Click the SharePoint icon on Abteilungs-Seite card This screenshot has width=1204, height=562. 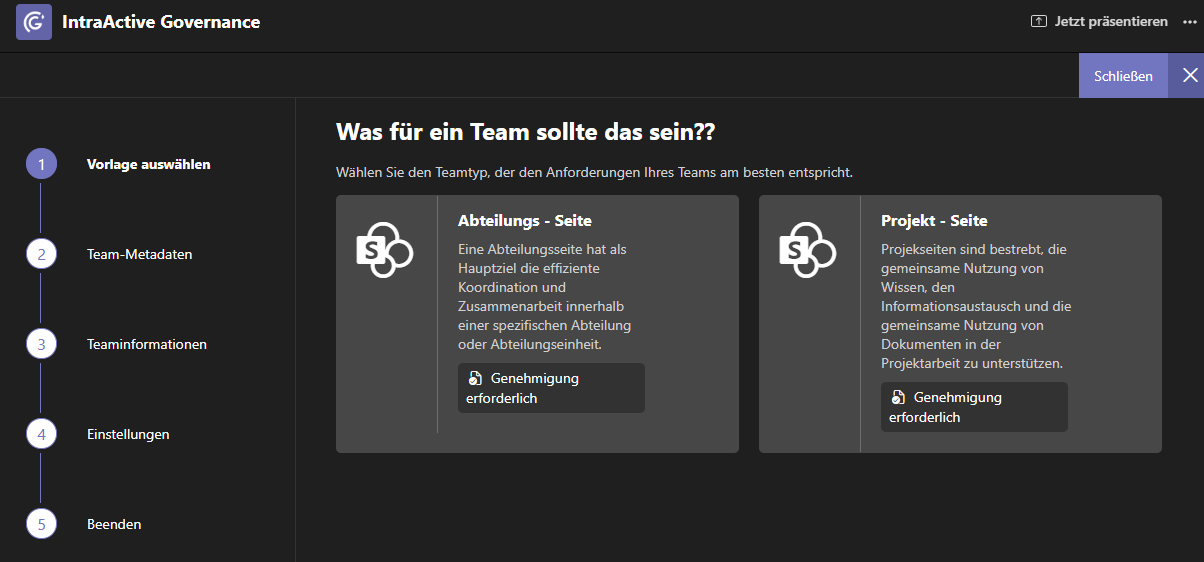point(385,250)
